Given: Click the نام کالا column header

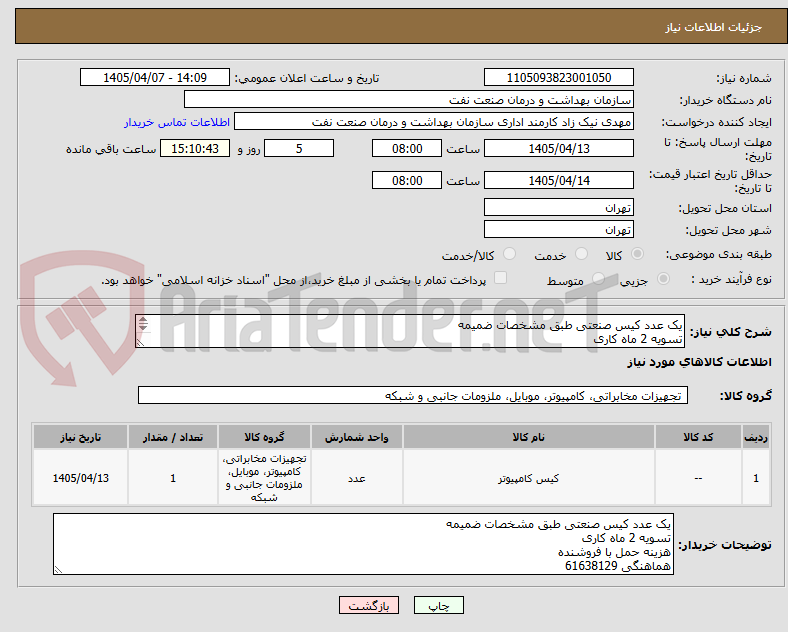Looking at the screenshot, I should pyautogui.click(x=529, y=437).
